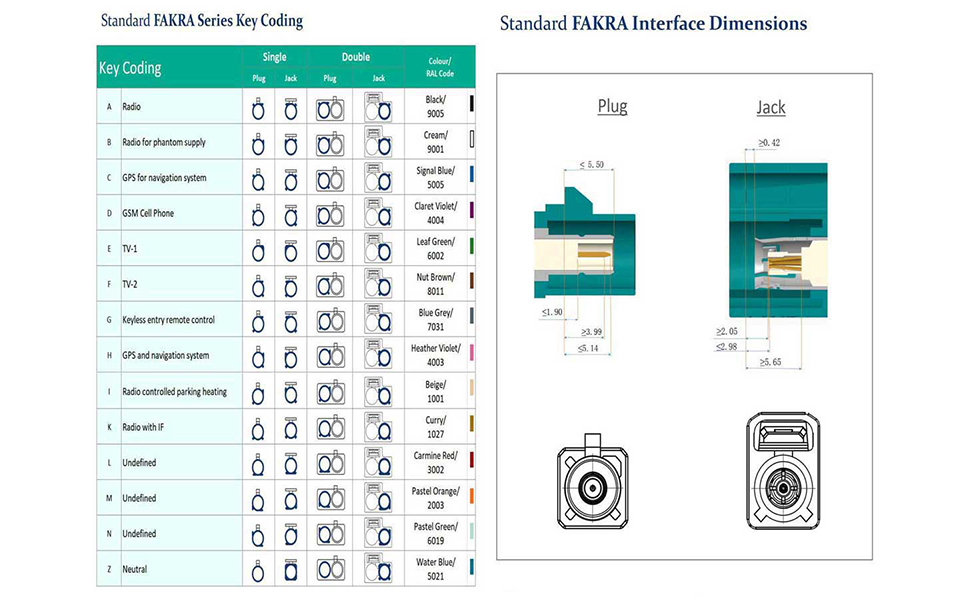Click single jack icon for Keyless entry remote control
970x600 pixels.
coord(291,322)
